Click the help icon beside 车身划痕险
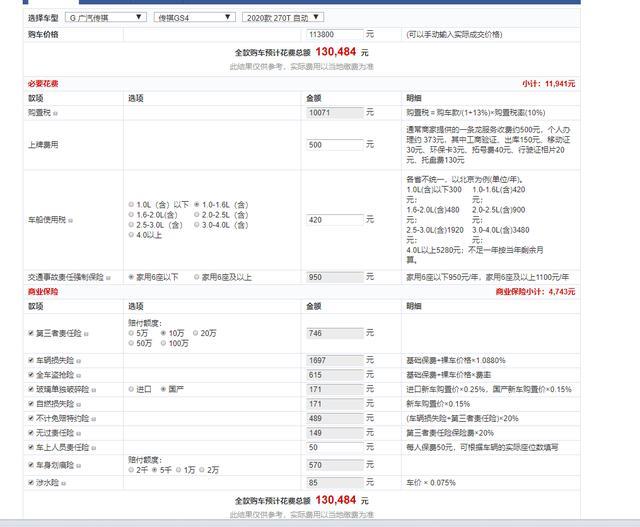This screenshot has width=640, height=527. (x=78, y=466)
